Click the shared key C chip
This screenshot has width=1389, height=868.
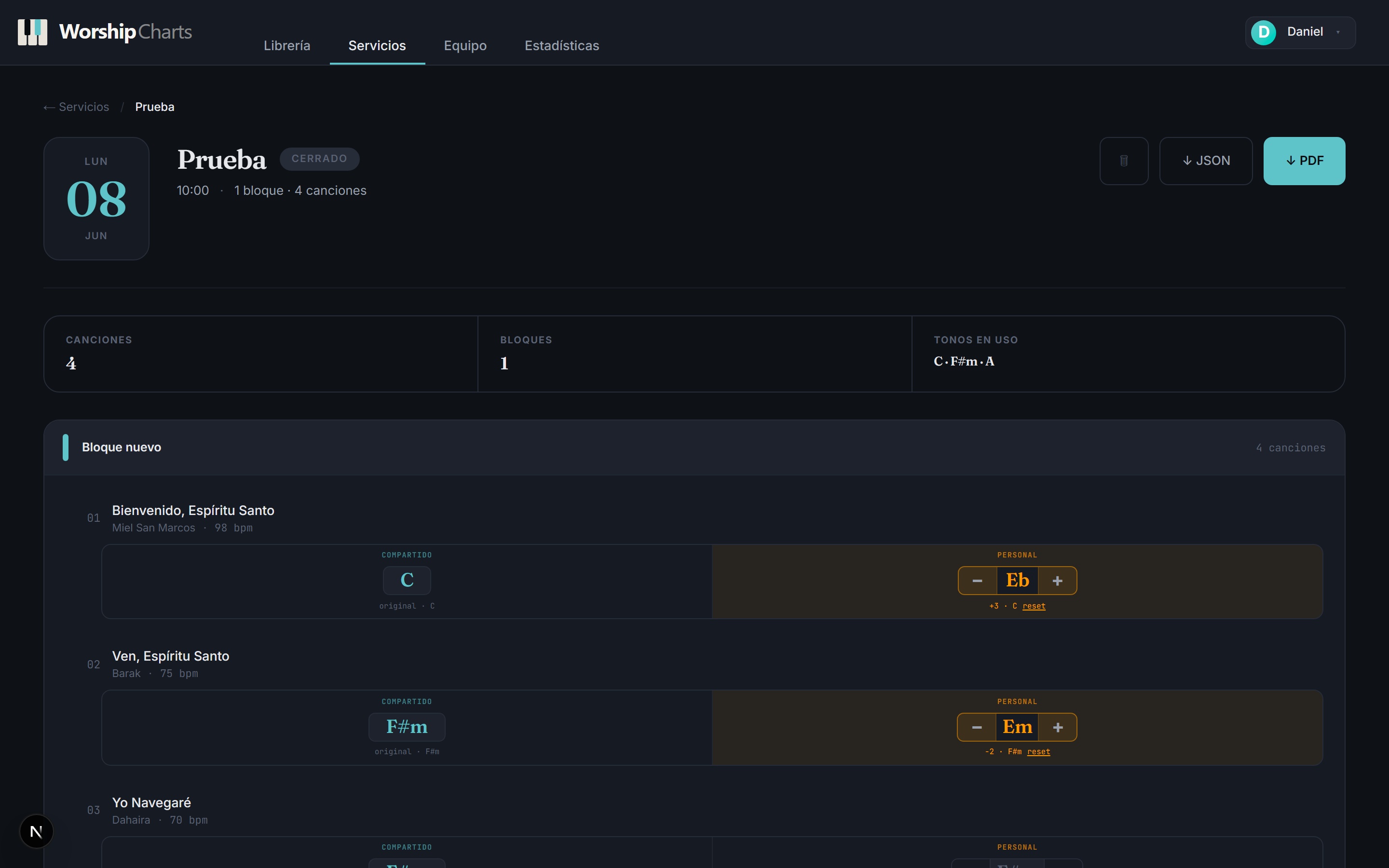[x=407, y=581]
